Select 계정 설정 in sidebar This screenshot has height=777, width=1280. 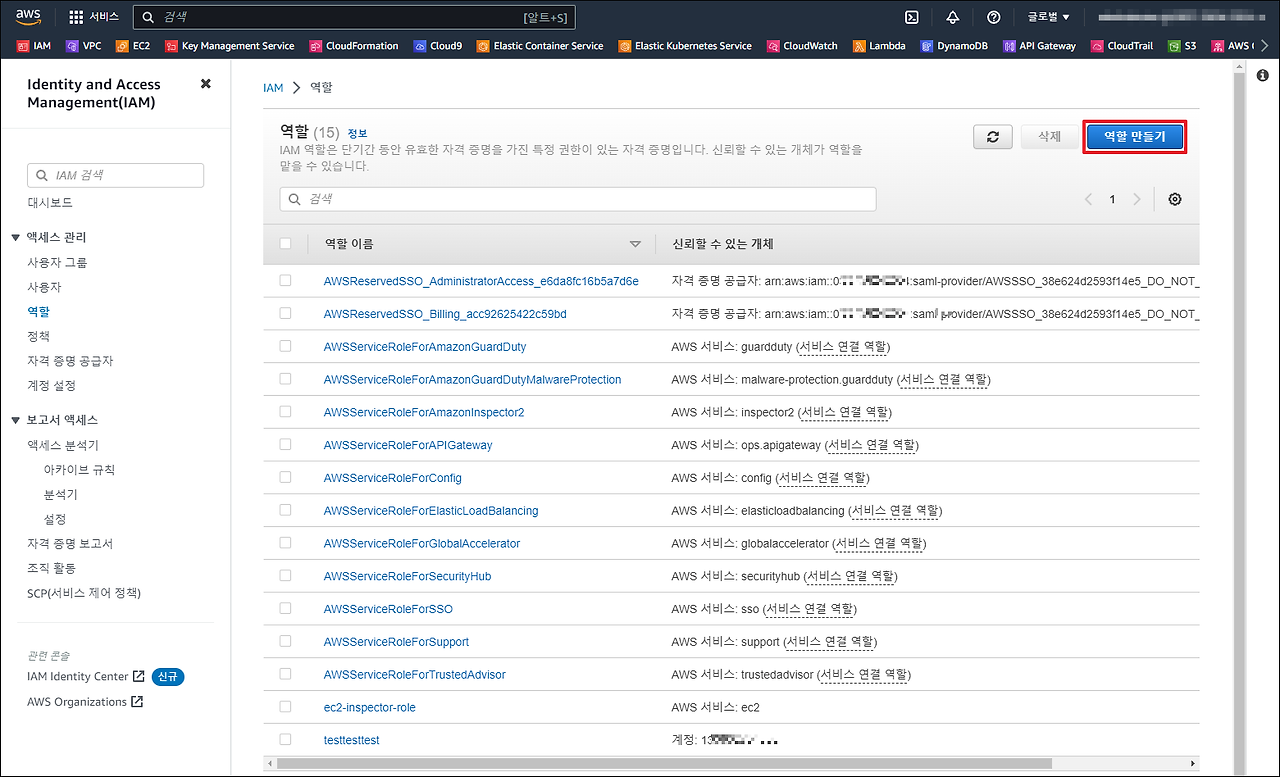click(51, 385)
